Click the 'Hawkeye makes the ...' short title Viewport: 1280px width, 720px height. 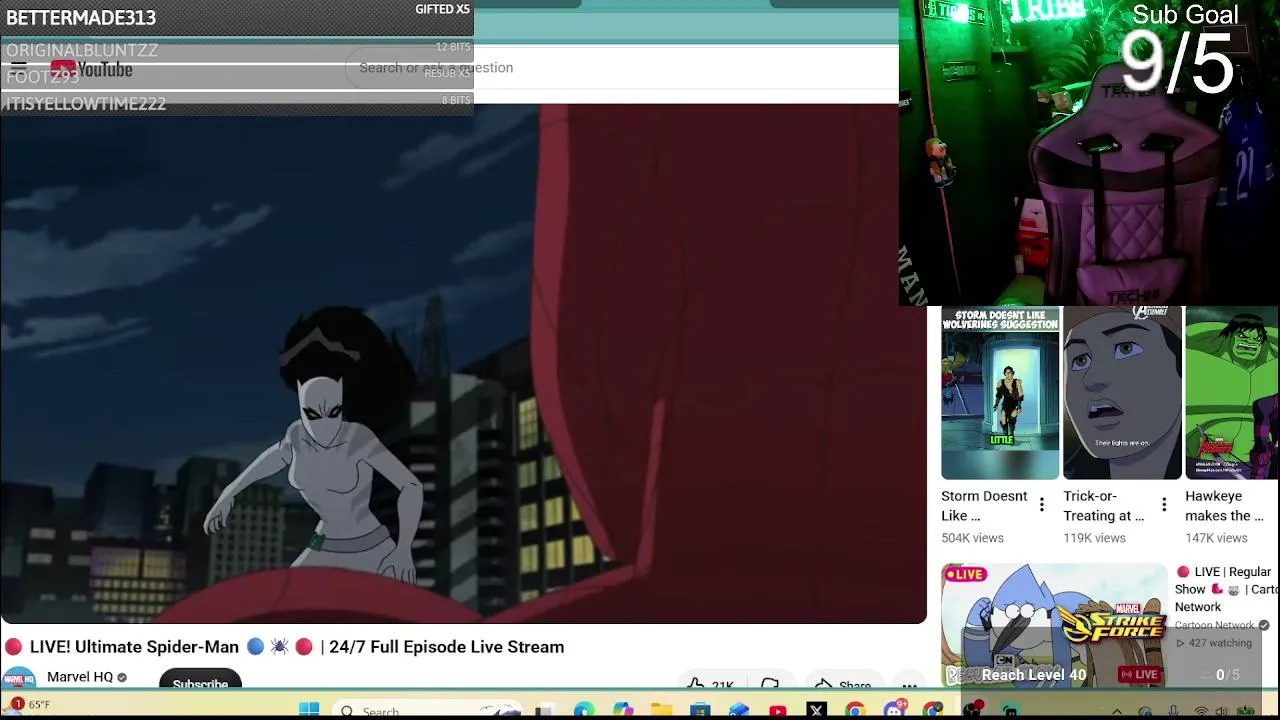coord(1225,506)
